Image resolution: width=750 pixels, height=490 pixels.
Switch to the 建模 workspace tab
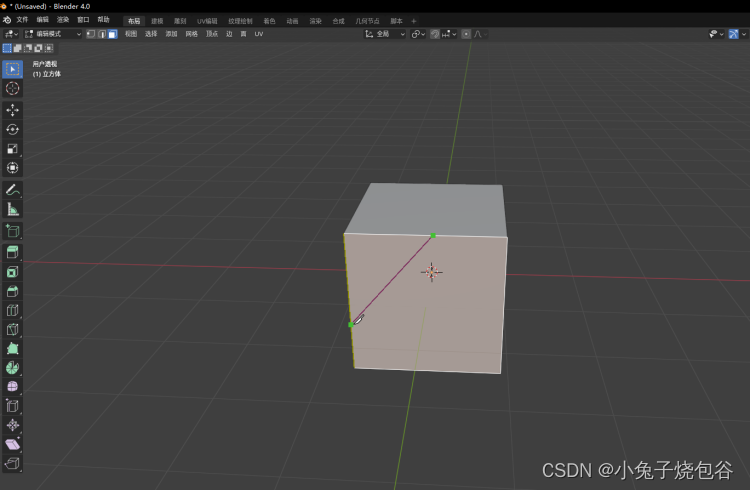pos(157,21)
